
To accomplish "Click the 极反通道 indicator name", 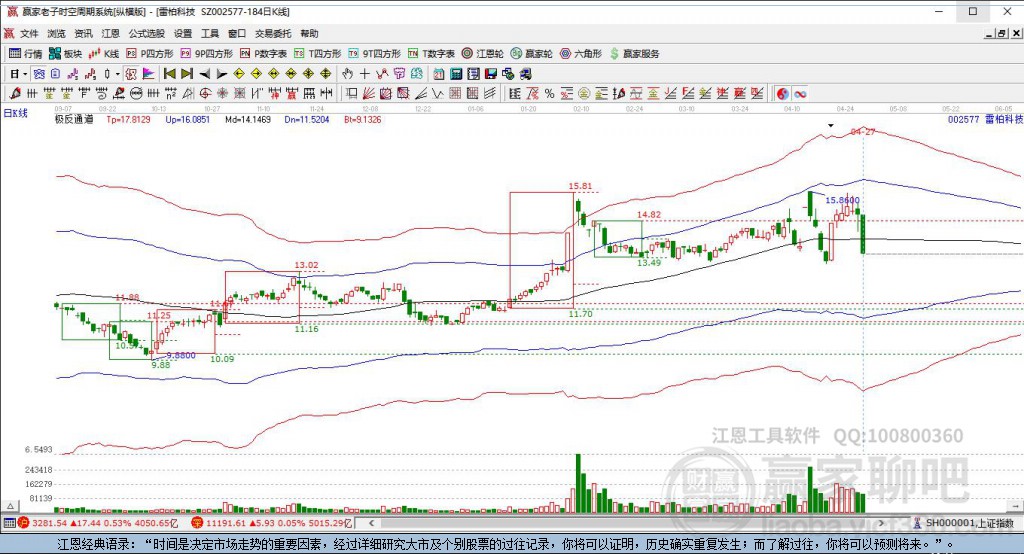I will 74,120.
